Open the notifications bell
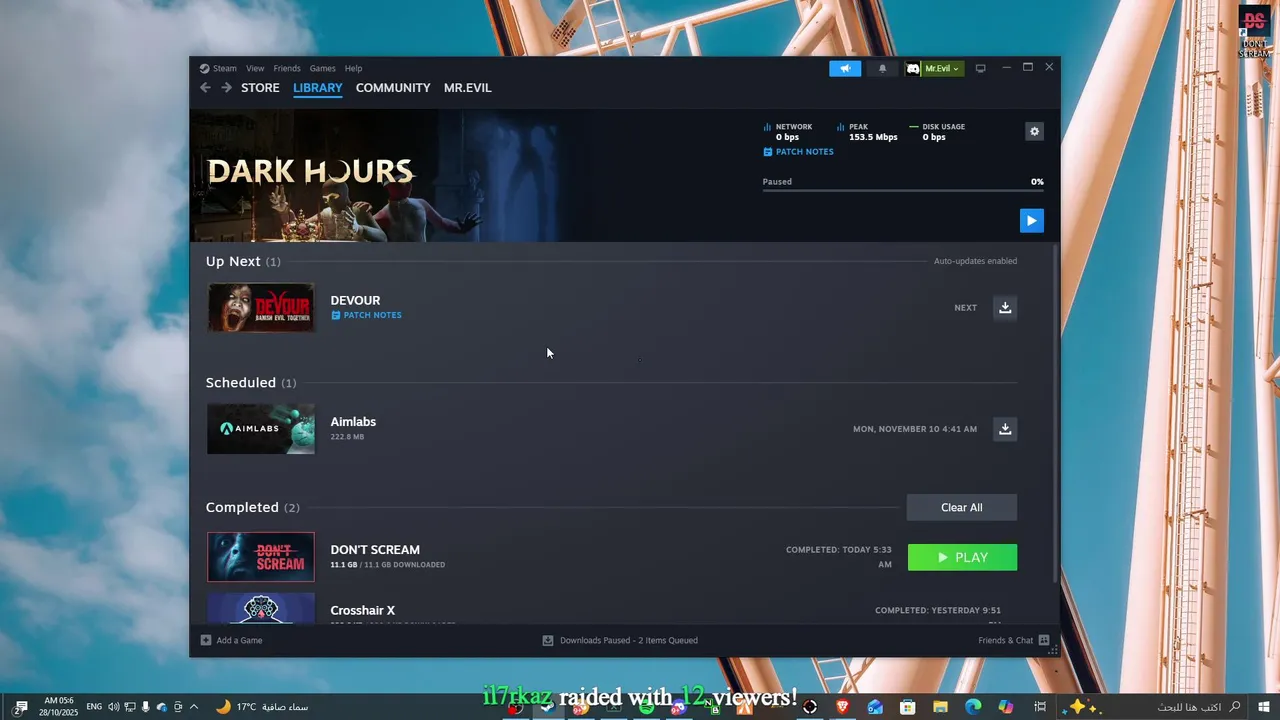This screenshot has width=1280, height=720. coord(882,68)
